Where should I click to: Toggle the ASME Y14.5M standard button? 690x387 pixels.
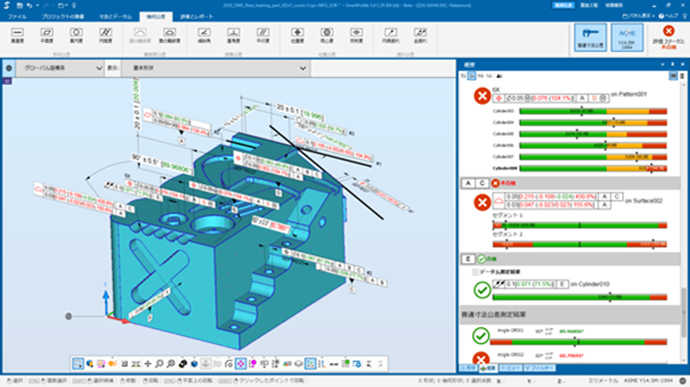pyautogui.click(x=627, y=38)
